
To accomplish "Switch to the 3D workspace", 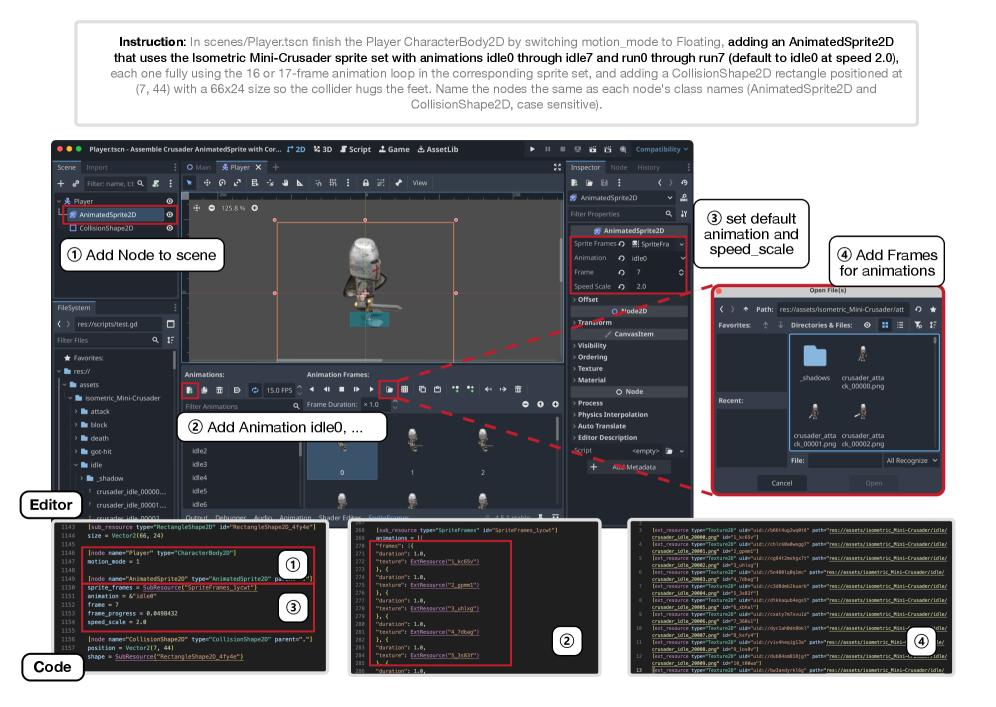I will (x=323, y=149).
